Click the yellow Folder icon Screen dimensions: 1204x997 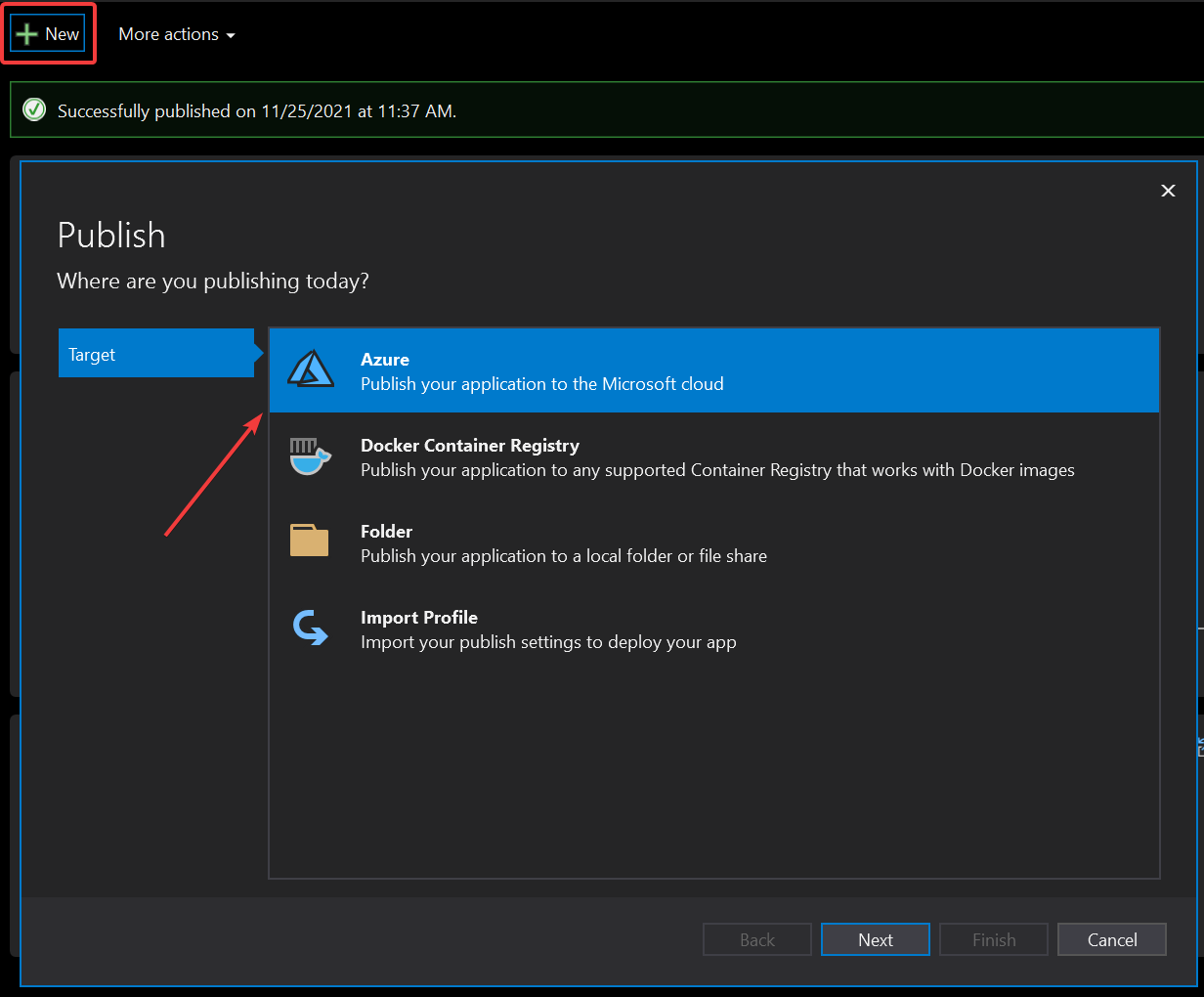pyautogui.click(x=310, y=541)
